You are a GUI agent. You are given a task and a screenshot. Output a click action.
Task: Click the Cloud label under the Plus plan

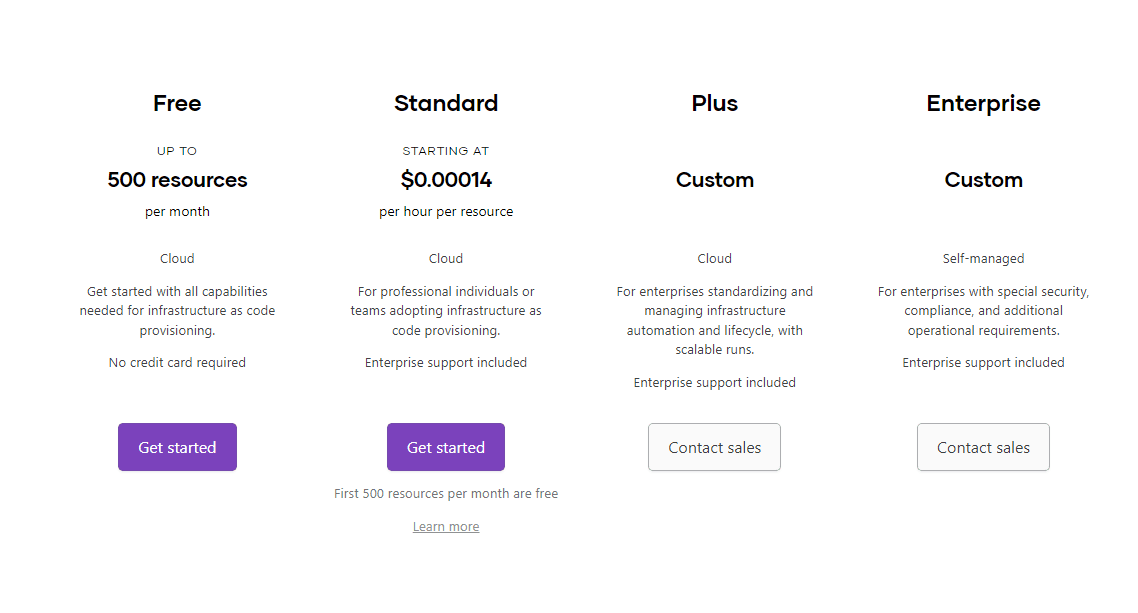click(x=714, y=259)
